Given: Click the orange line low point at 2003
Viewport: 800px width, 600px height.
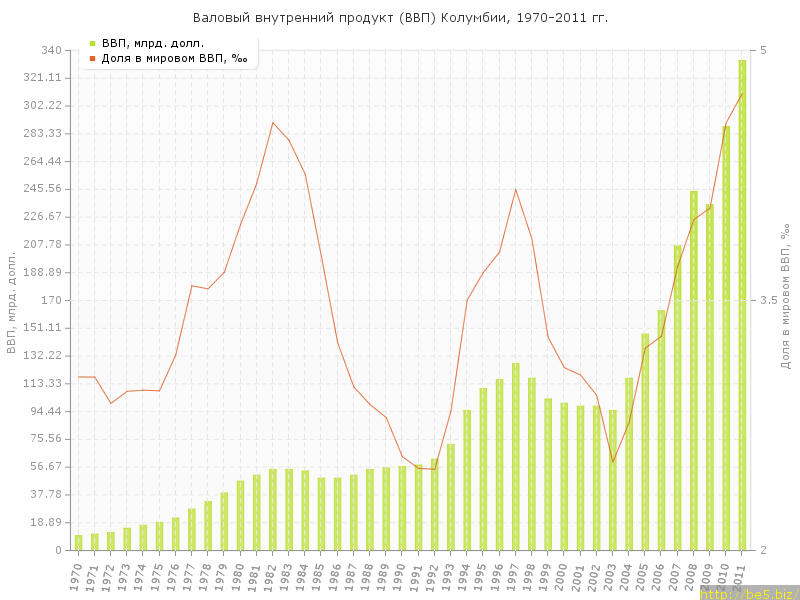Looking at the screenshot, I should point(613,462).
